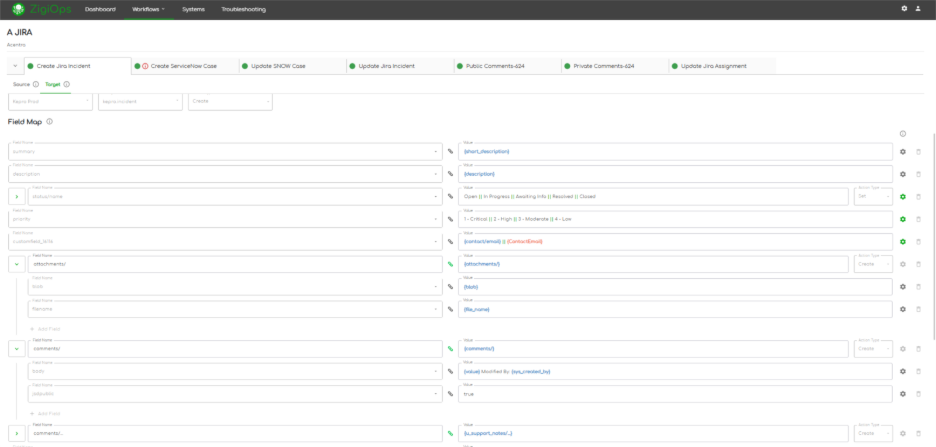The width and height of the screenshot is (936, 447).
Task: Click the ZigiOps logo
Action: (x=41, y=9)
